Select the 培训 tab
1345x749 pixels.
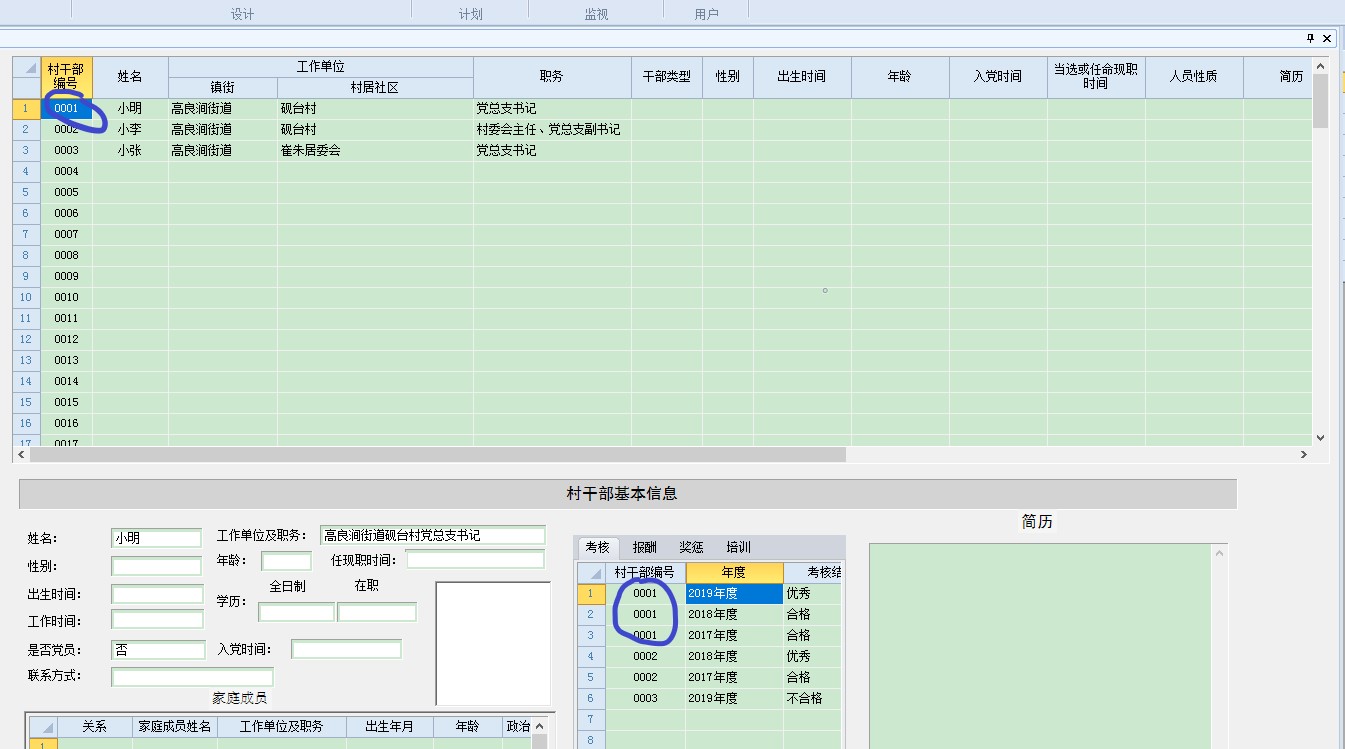[x=738, y=547]
